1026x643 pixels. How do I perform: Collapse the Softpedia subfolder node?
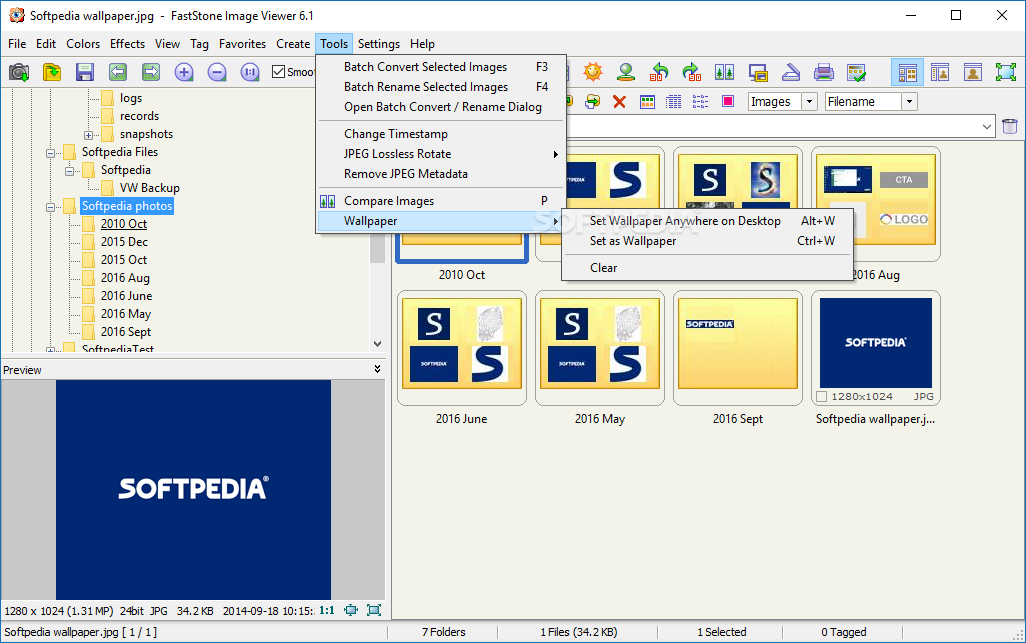pyautogui.click(x=69, y=171)
